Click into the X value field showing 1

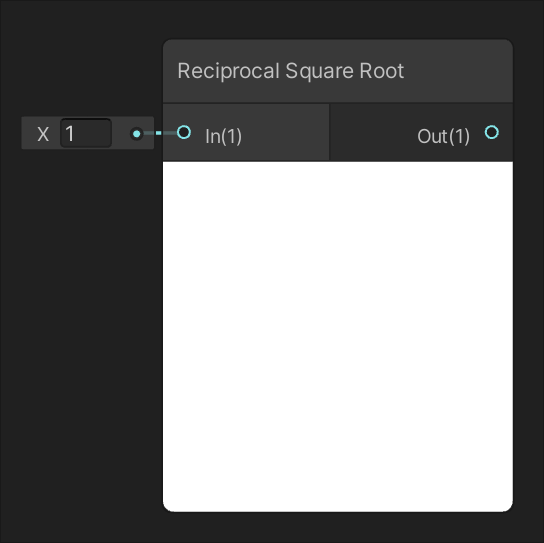pyautogui.click(x=86, y=133)
